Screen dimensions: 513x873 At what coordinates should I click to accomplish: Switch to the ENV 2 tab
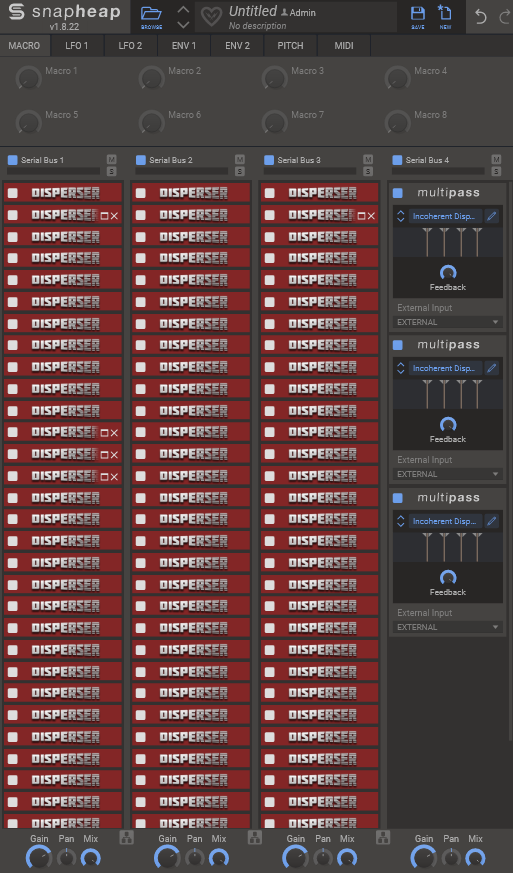coord(237,46)
